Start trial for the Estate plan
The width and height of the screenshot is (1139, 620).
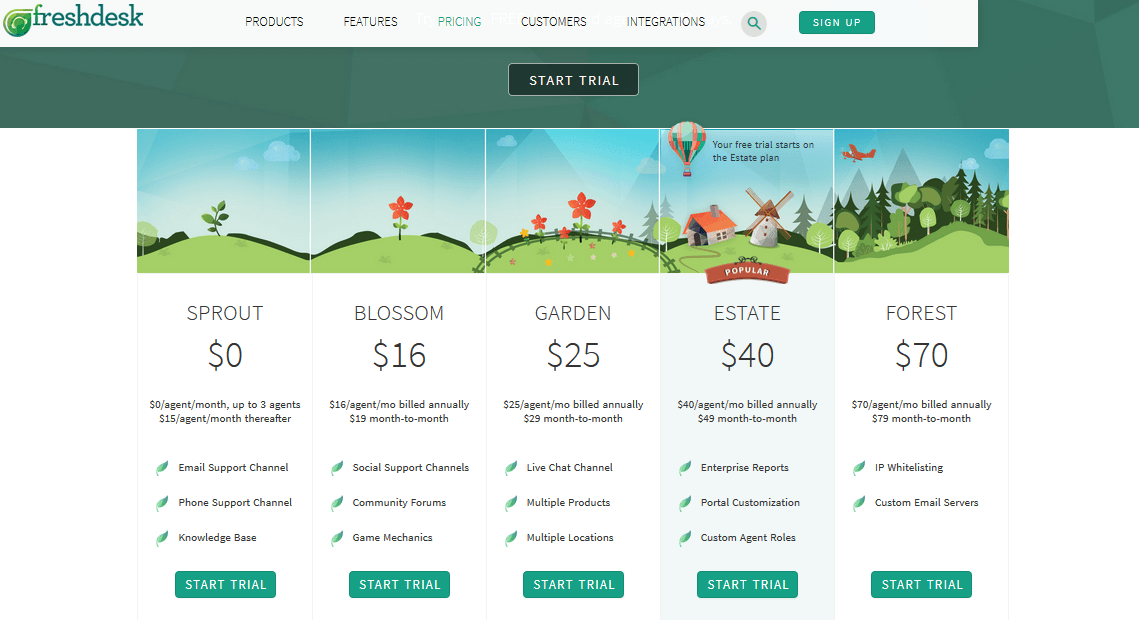(747, 584)
